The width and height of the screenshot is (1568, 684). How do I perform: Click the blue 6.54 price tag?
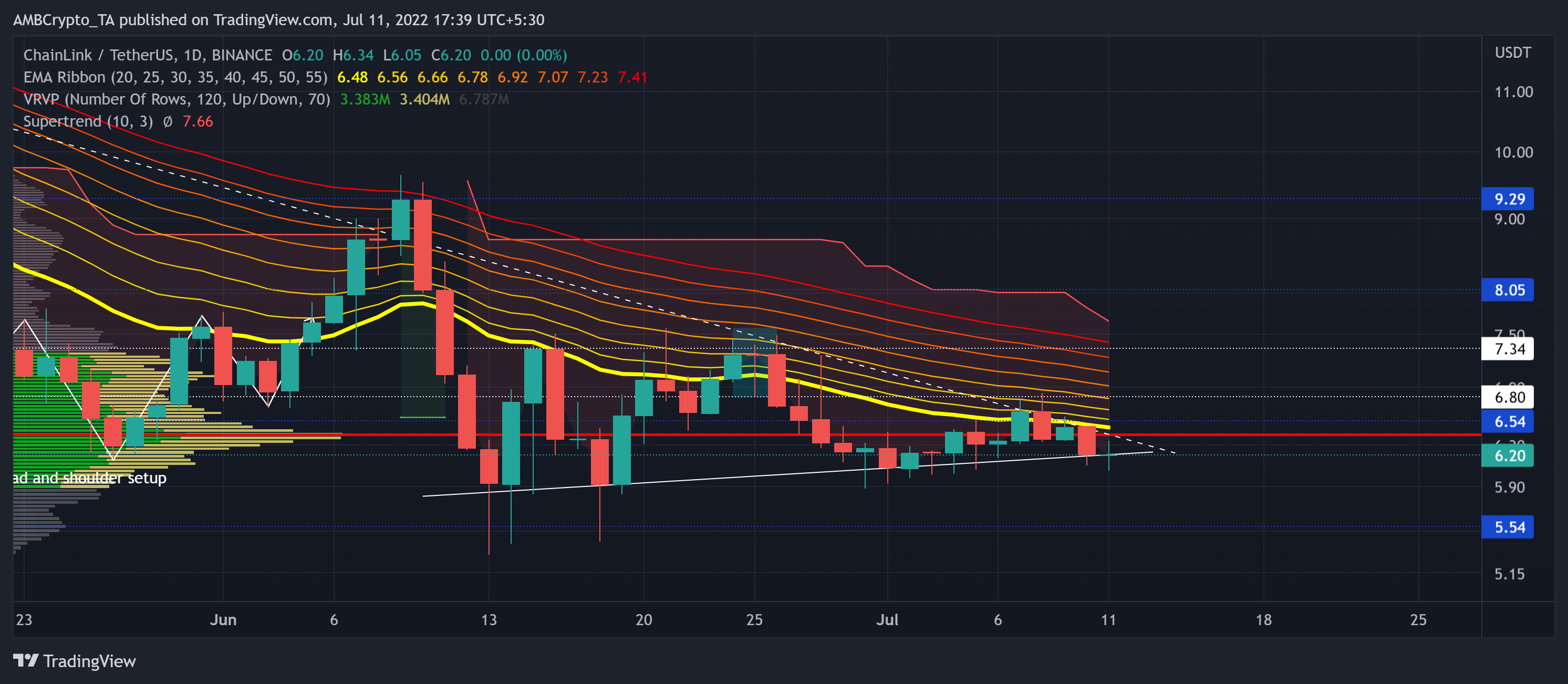[x=1508, y=422]
